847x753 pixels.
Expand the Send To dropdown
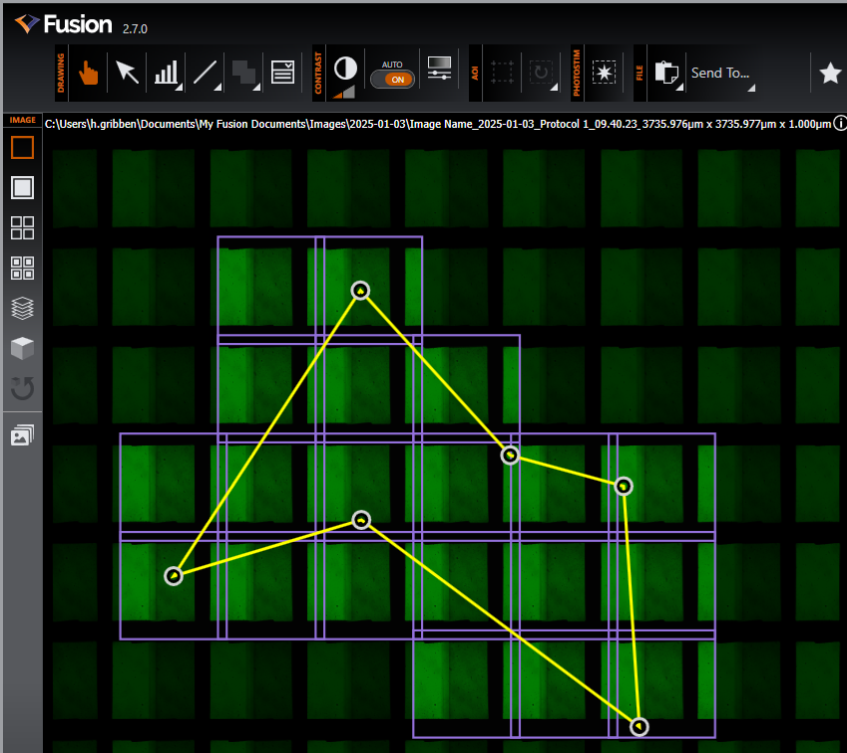coord(721,73)
